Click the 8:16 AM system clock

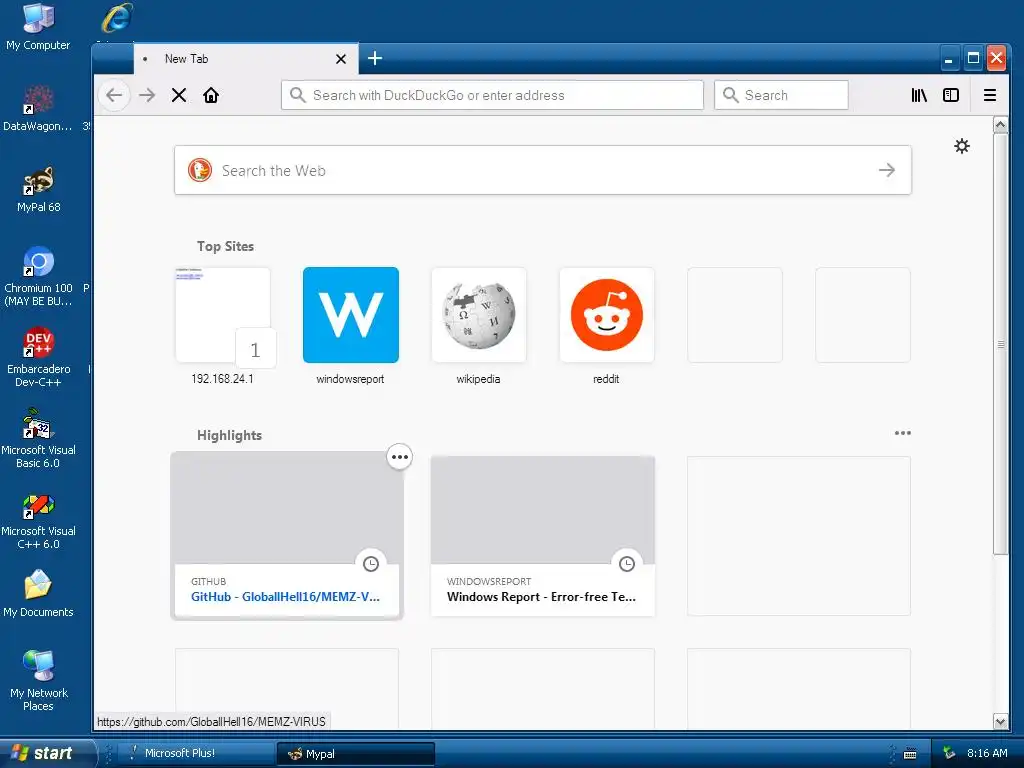click(x=987, y=754)
